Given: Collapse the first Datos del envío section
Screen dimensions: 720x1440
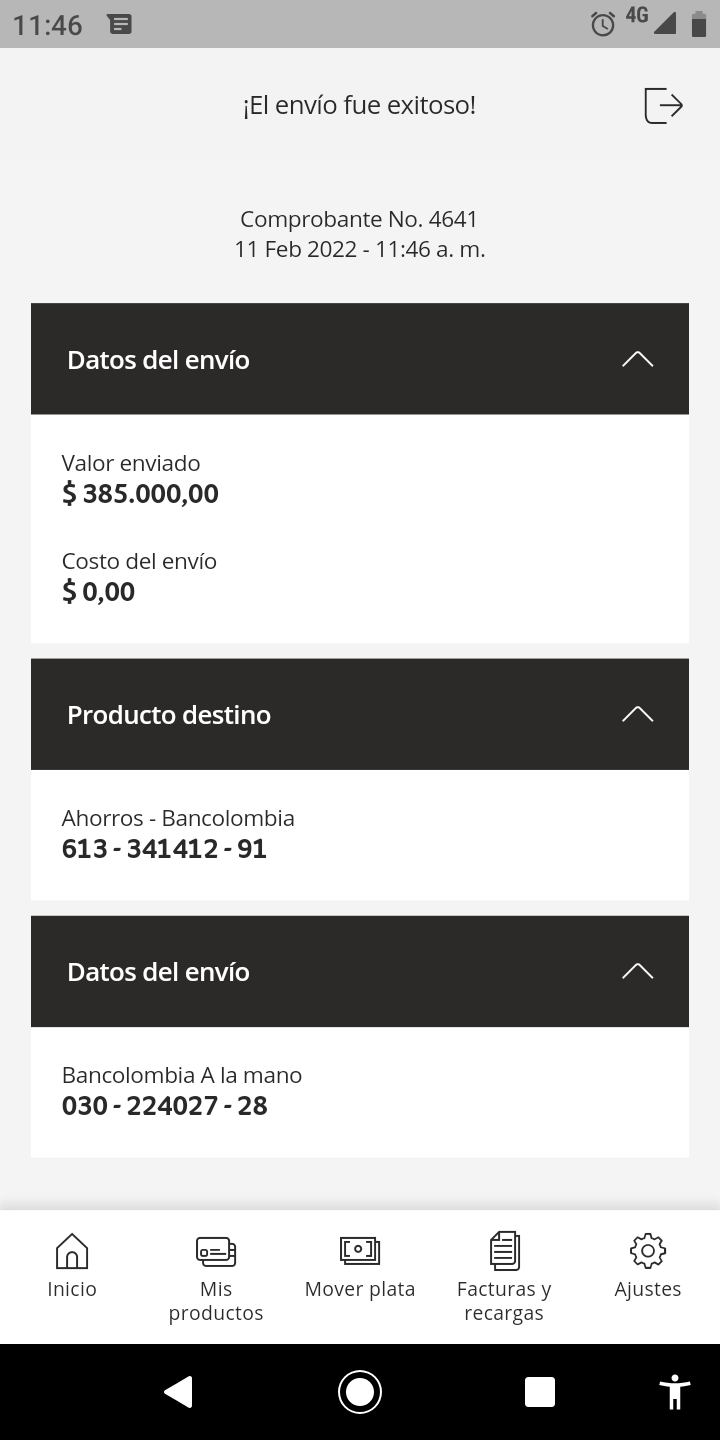Looking at the screenshot, I should pos(637,359).
